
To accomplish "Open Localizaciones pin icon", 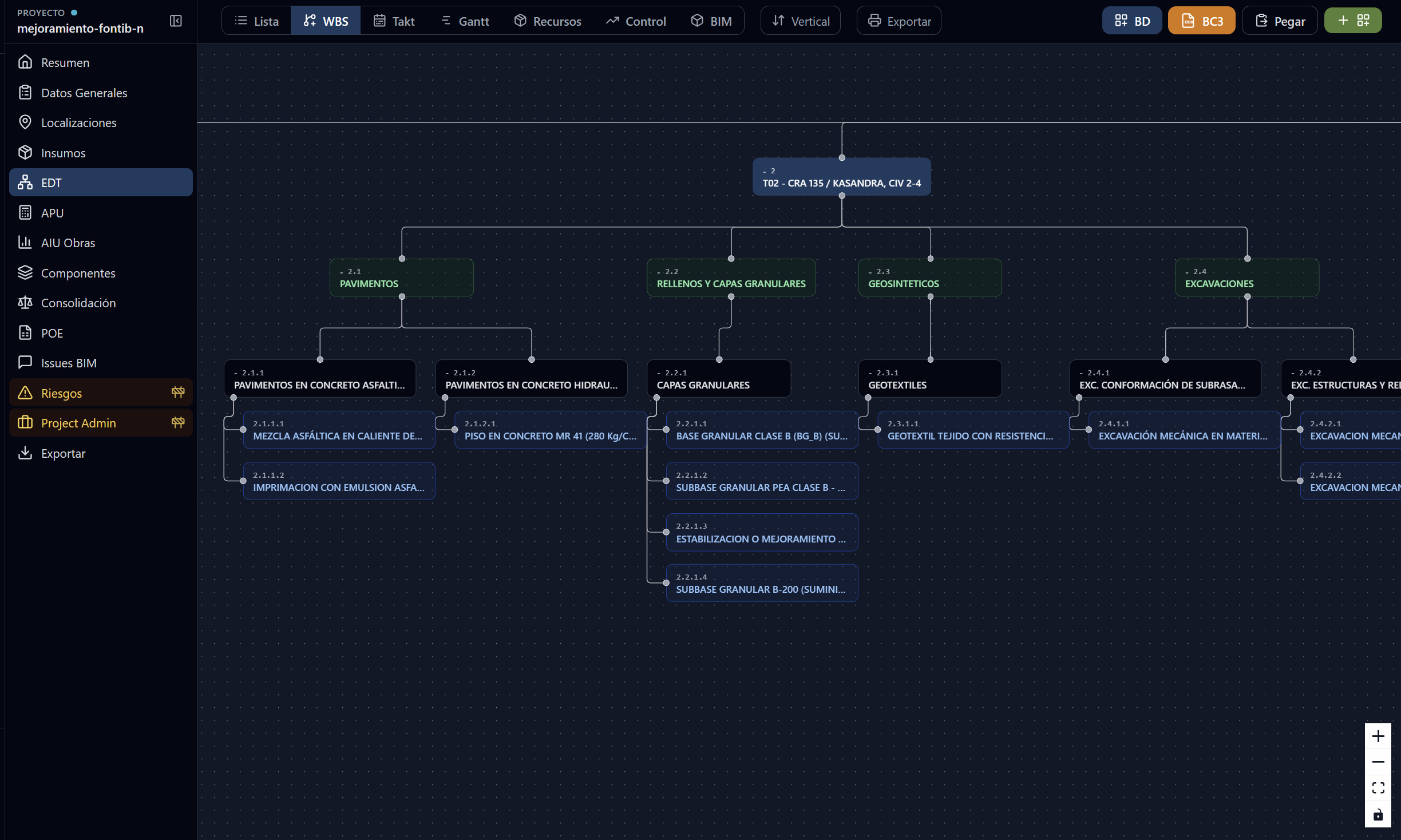I will tap(25, 122).
